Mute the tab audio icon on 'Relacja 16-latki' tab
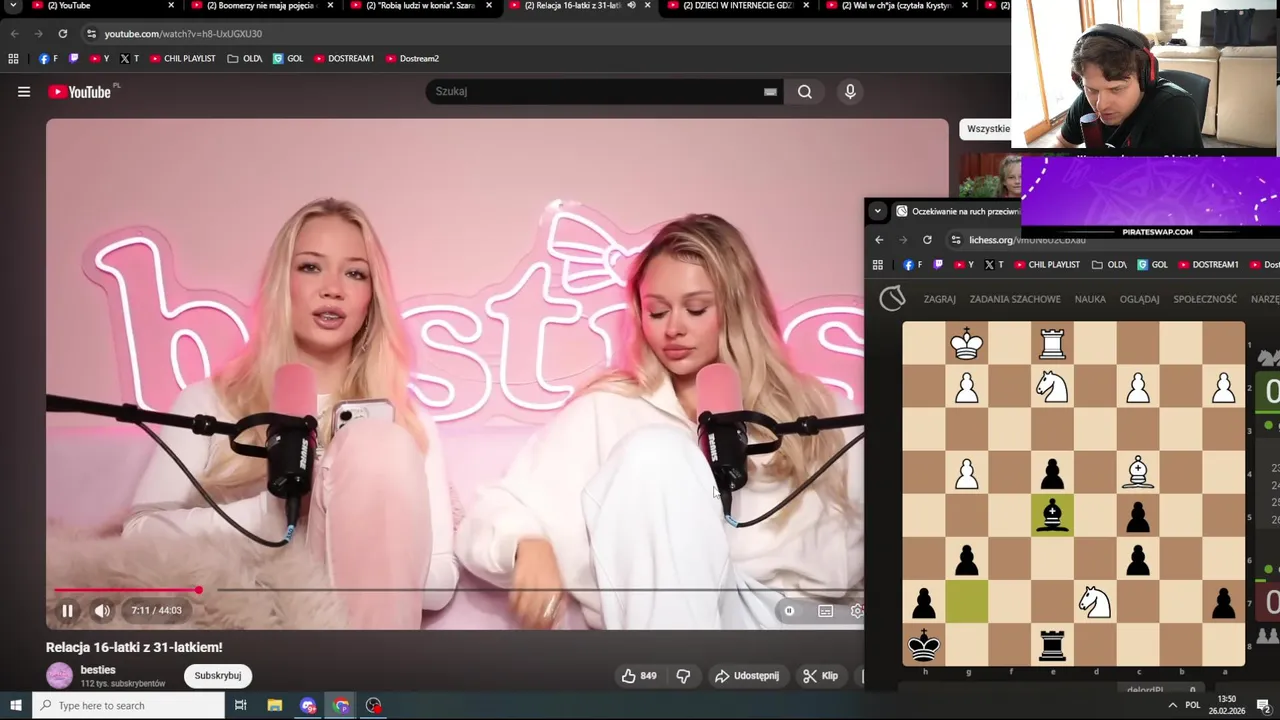1280x720 pixels. (631, 6)
